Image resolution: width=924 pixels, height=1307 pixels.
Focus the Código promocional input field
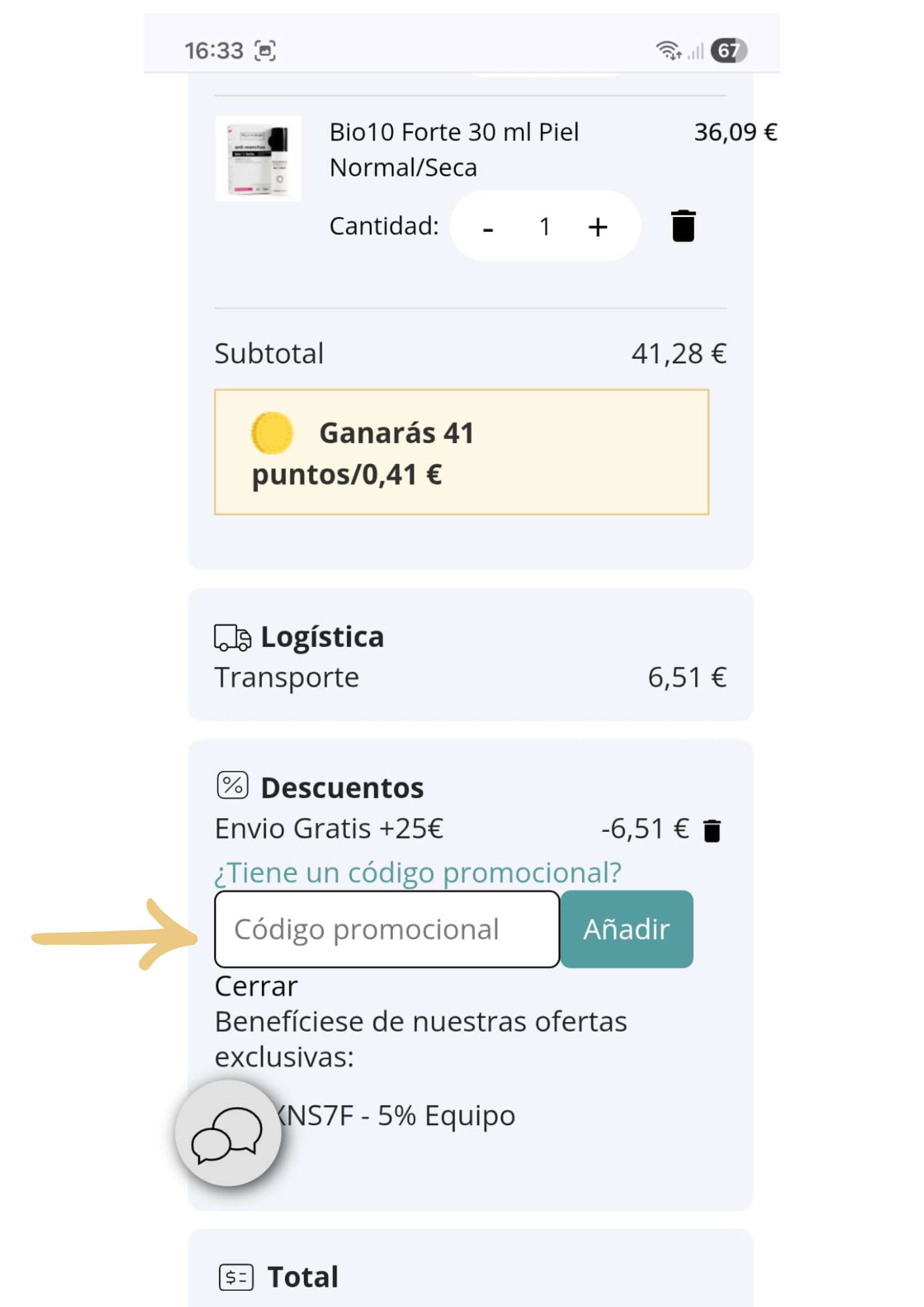click(x=387, y=929)
